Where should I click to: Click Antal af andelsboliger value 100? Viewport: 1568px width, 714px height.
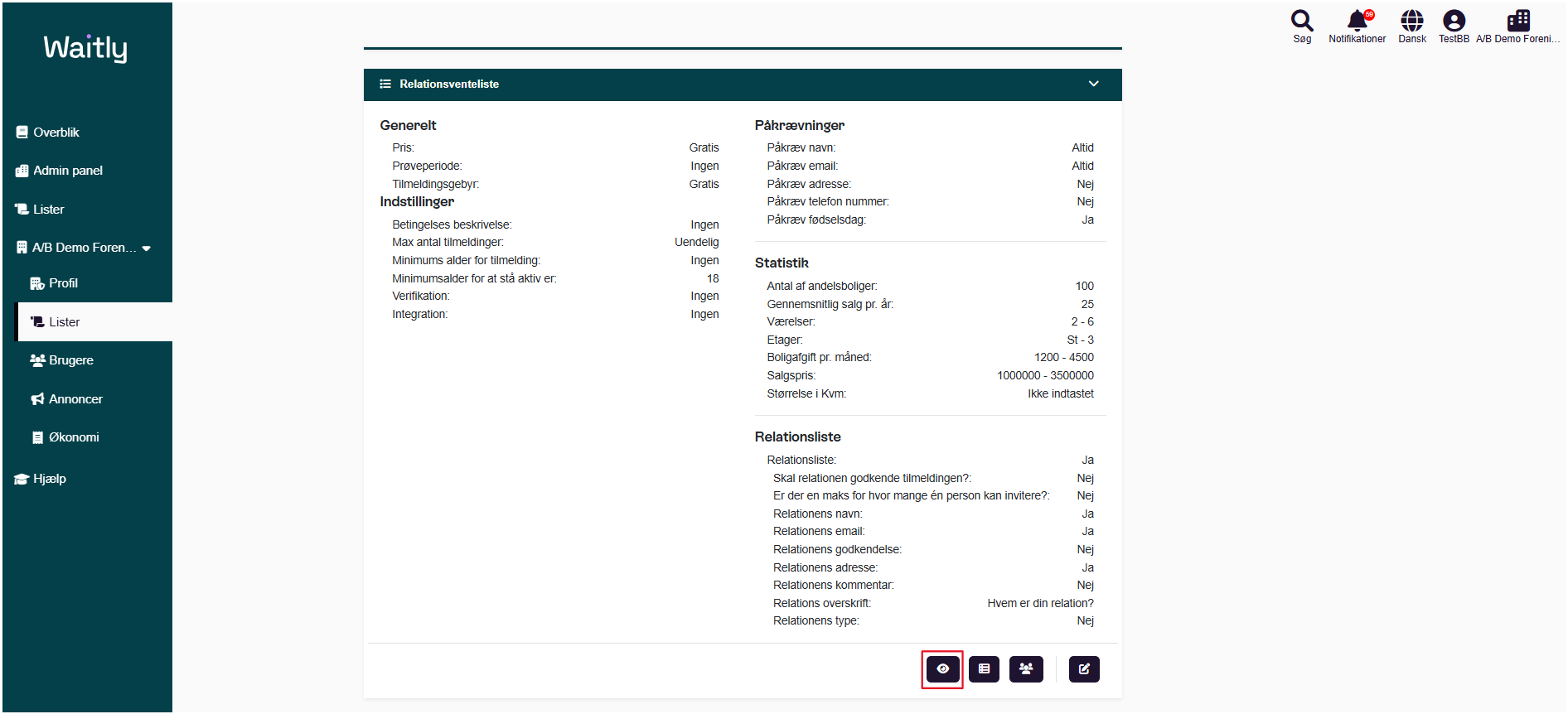click(x=1084, y=286)
